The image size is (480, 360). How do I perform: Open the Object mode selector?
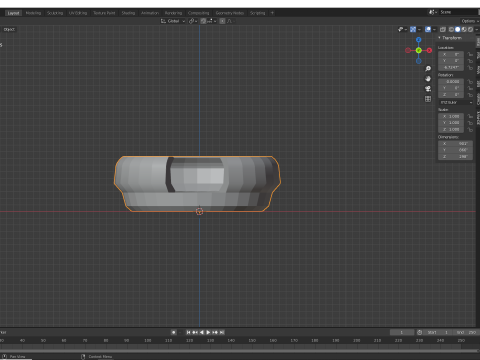[9, 29]
